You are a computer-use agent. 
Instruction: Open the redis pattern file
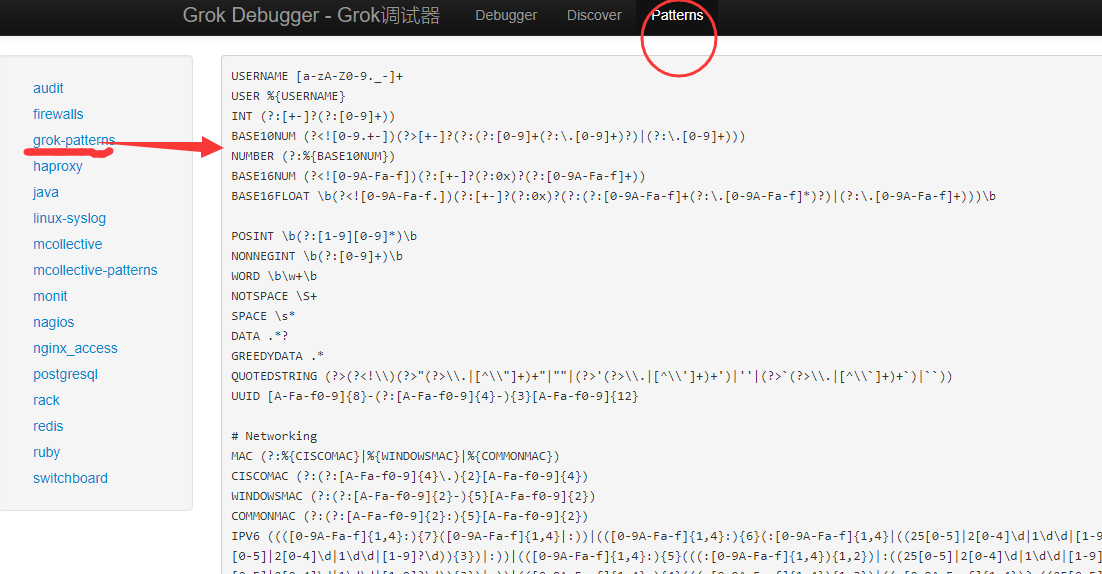point(48,426)
